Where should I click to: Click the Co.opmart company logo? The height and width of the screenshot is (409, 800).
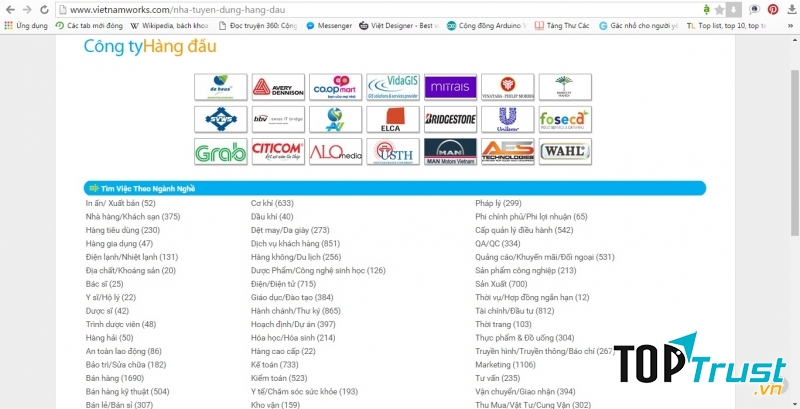click(335, 87)
